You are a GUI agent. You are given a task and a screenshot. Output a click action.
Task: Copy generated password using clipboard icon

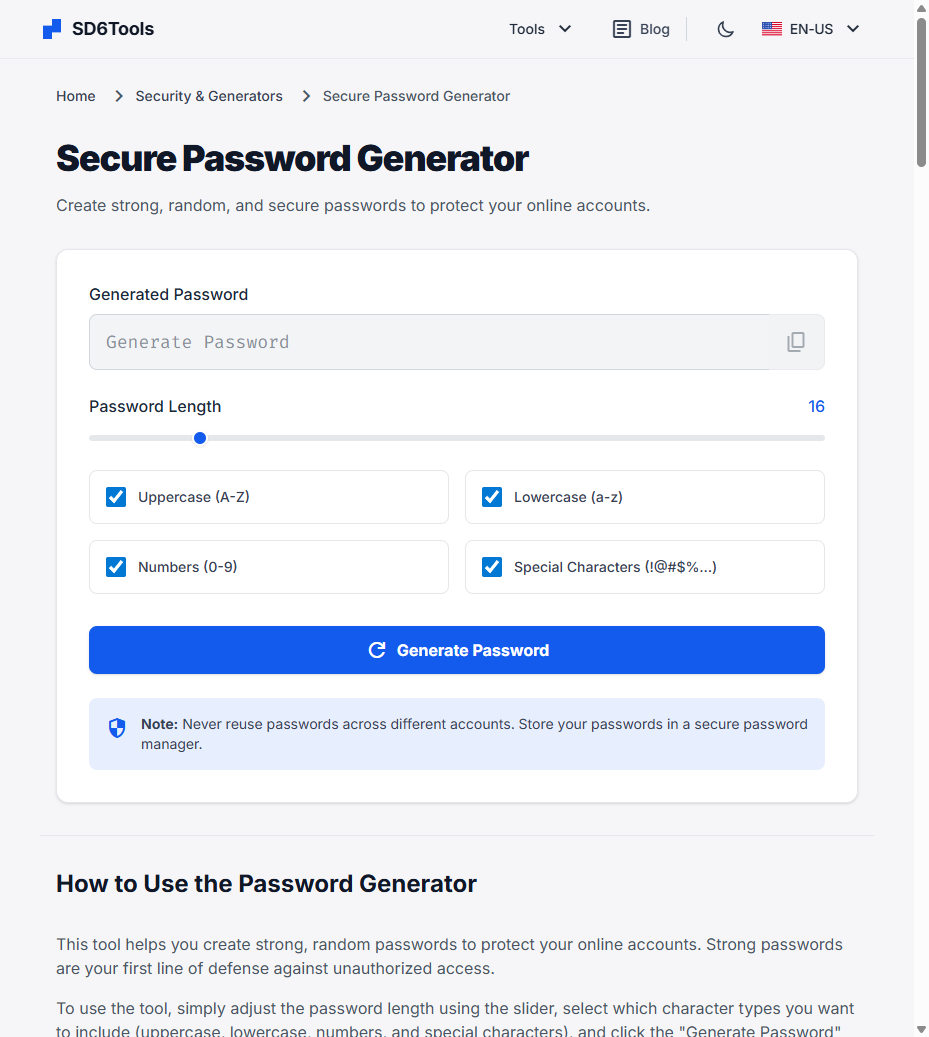796,342
